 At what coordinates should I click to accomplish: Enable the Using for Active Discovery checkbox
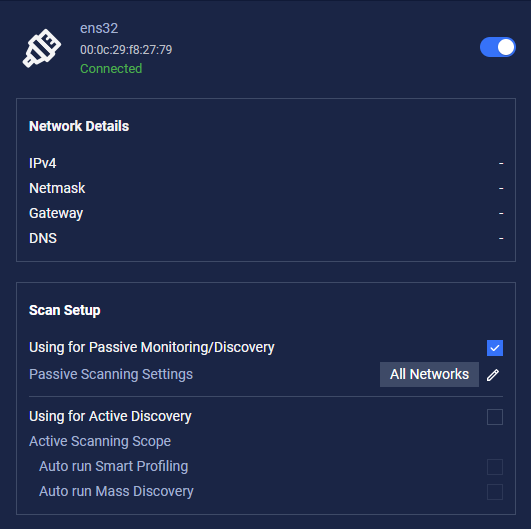495,417
